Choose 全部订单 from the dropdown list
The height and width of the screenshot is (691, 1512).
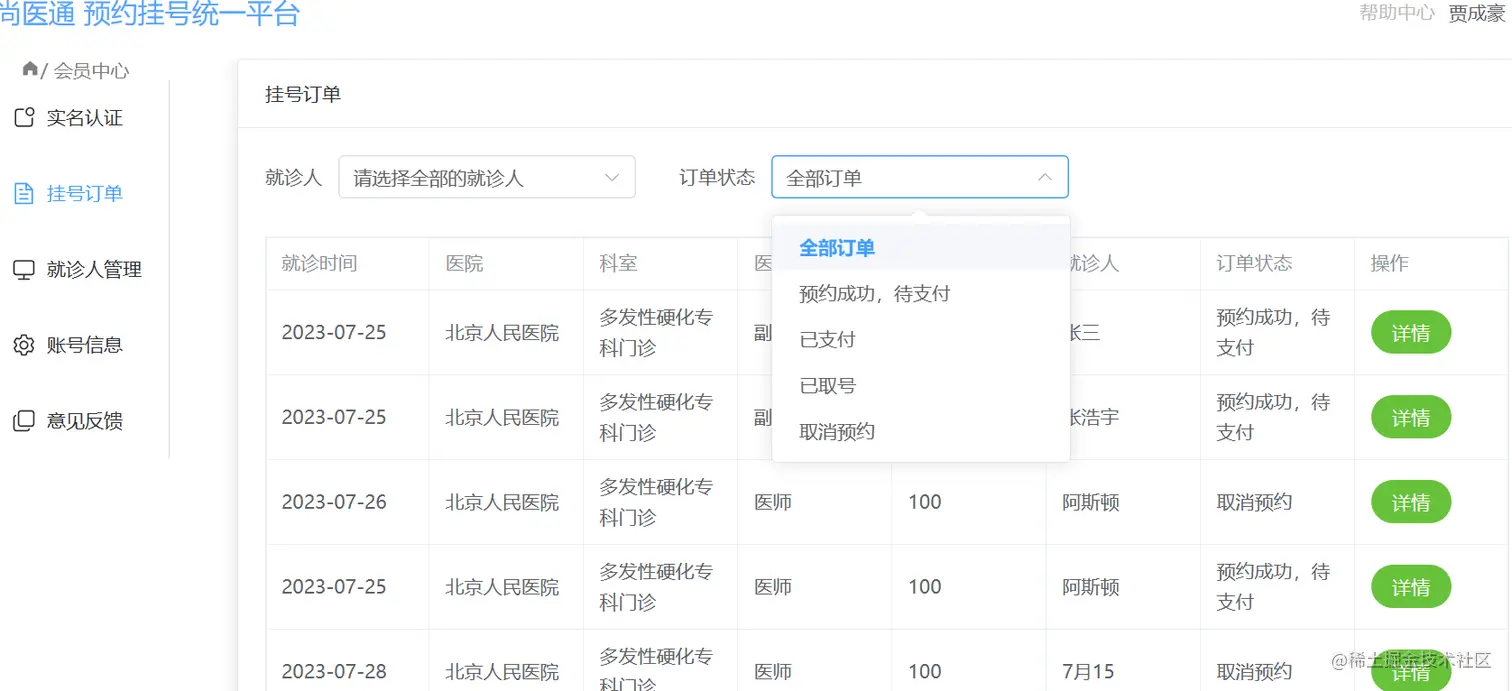click(921, 248)
